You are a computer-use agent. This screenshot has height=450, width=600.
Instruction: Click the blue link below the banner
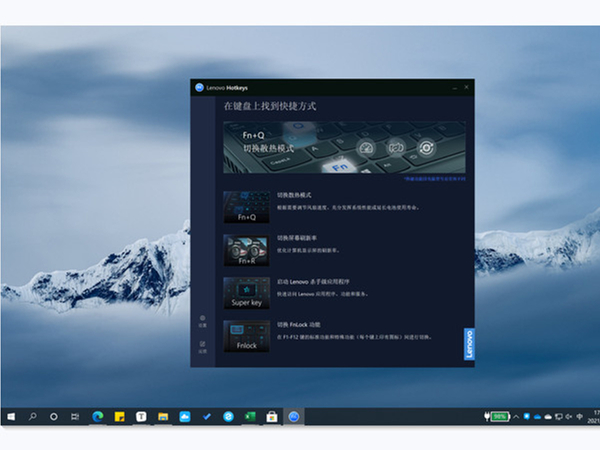(433, 178)
